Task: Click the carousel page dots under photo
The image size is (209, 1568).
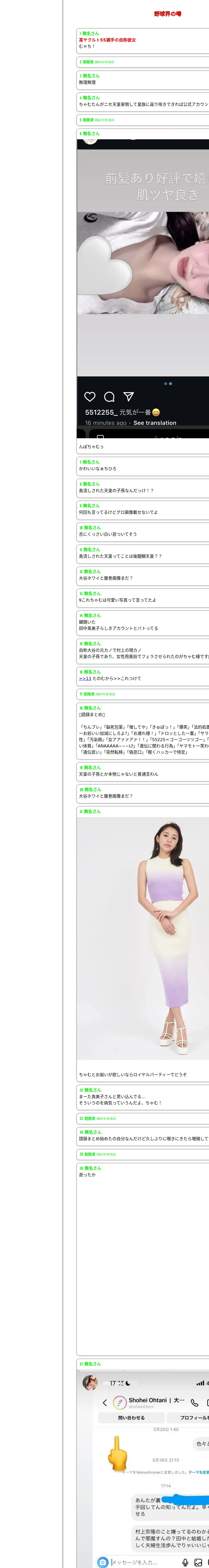Action: (168, 383)
